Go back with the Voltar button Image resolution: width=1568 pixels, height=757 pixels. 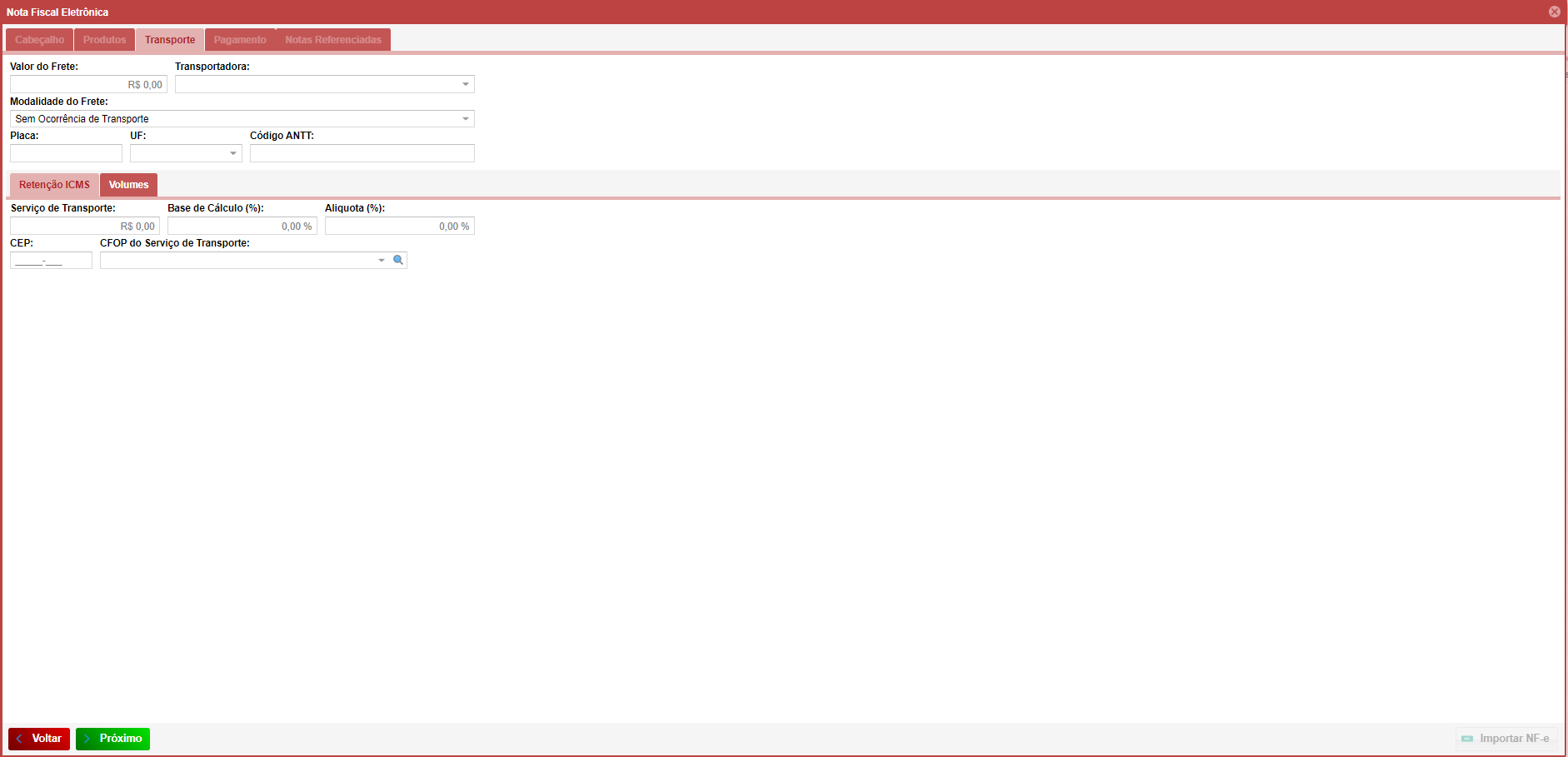coord(39,739)
